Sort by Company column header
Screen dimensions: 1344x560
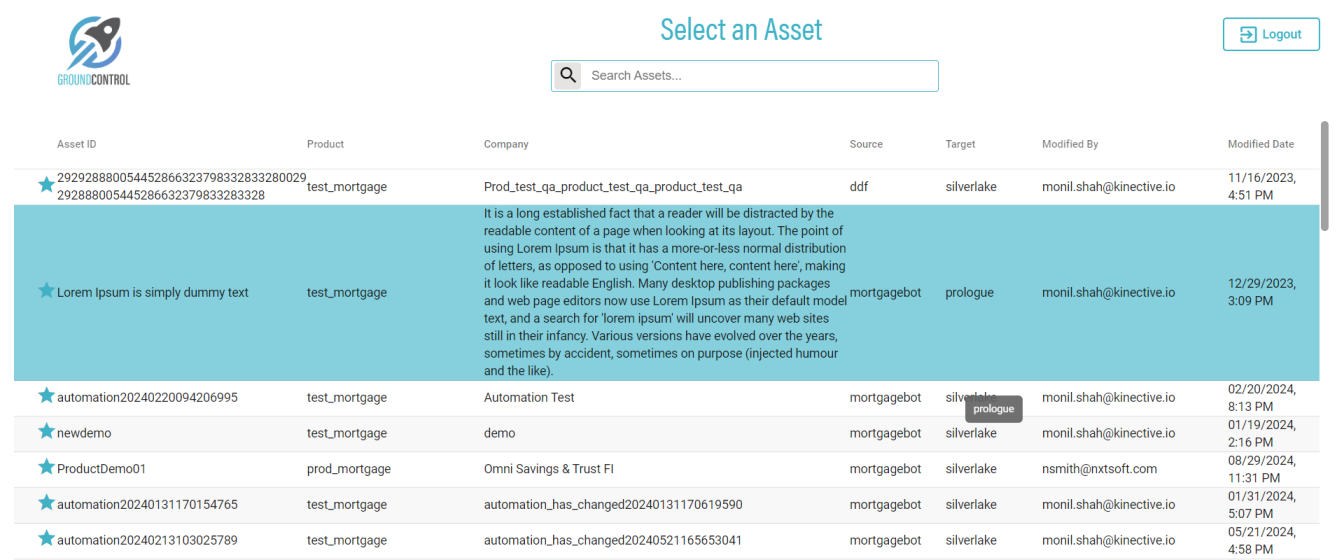pyautogui.click(x=506, y=144)
